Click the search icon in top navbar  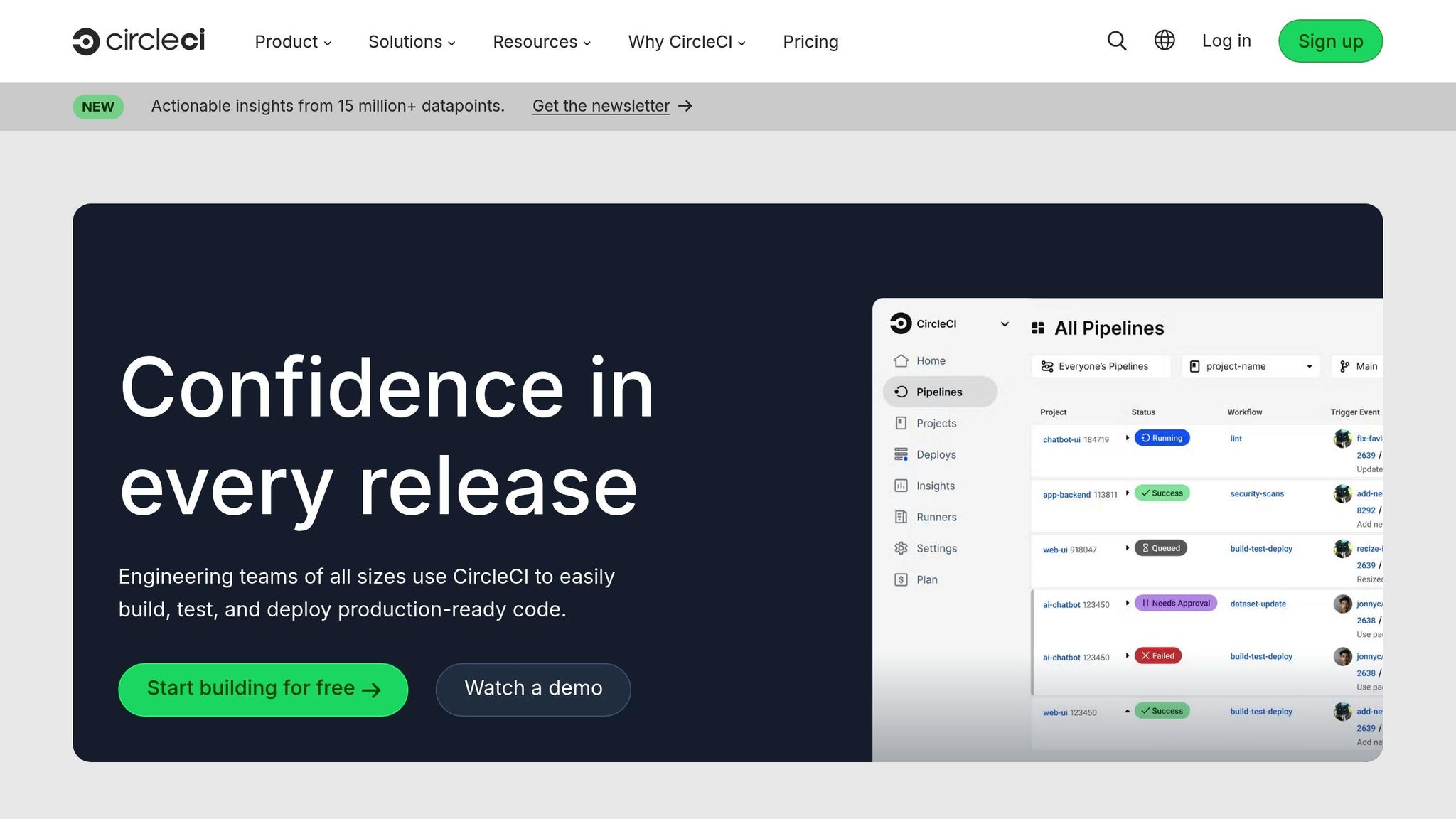pos(1116,41)
